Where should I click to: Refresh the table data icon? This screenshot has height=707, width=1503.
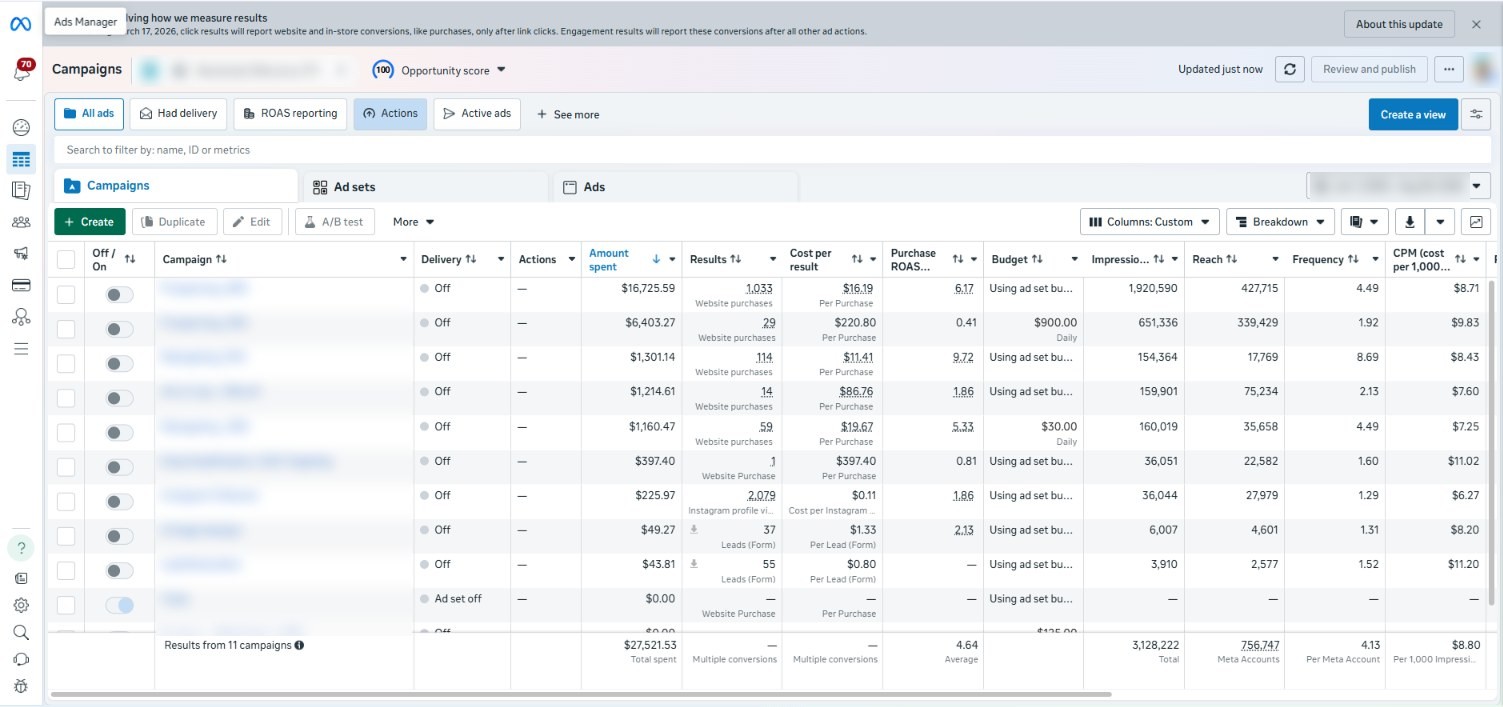(1290, 69)
